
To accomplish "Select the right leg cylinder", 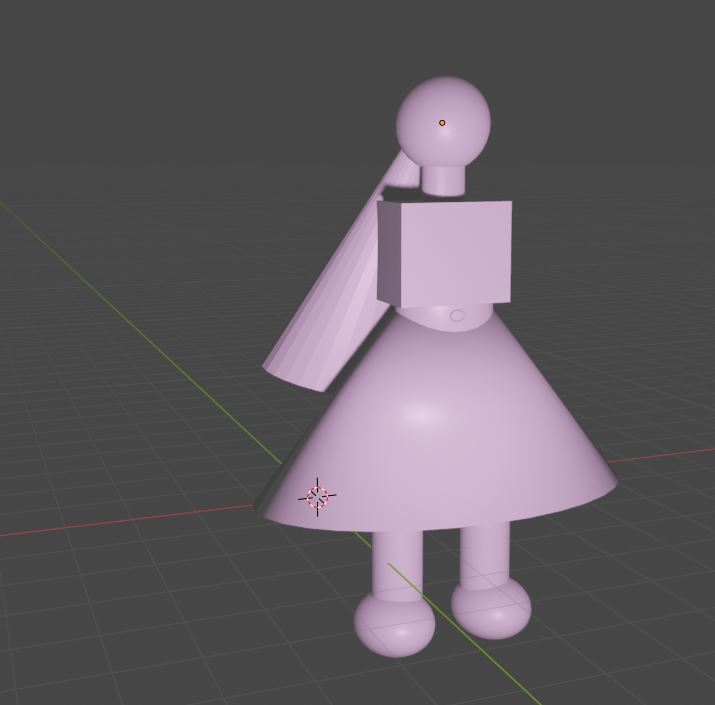I will coord(485,554).
